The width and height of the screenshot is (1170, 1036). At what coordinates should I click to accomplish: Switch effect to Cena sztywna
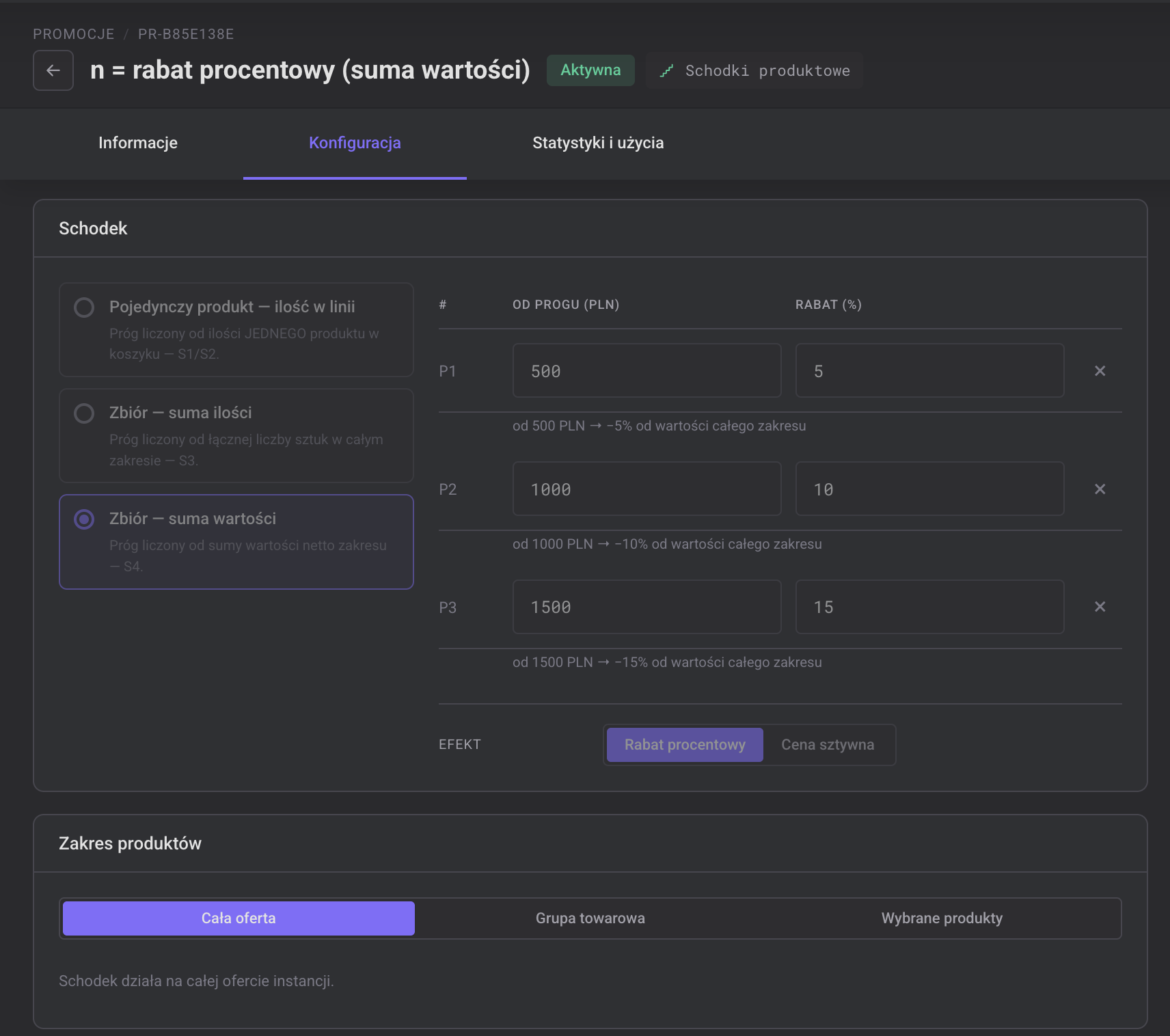point(828,744)
